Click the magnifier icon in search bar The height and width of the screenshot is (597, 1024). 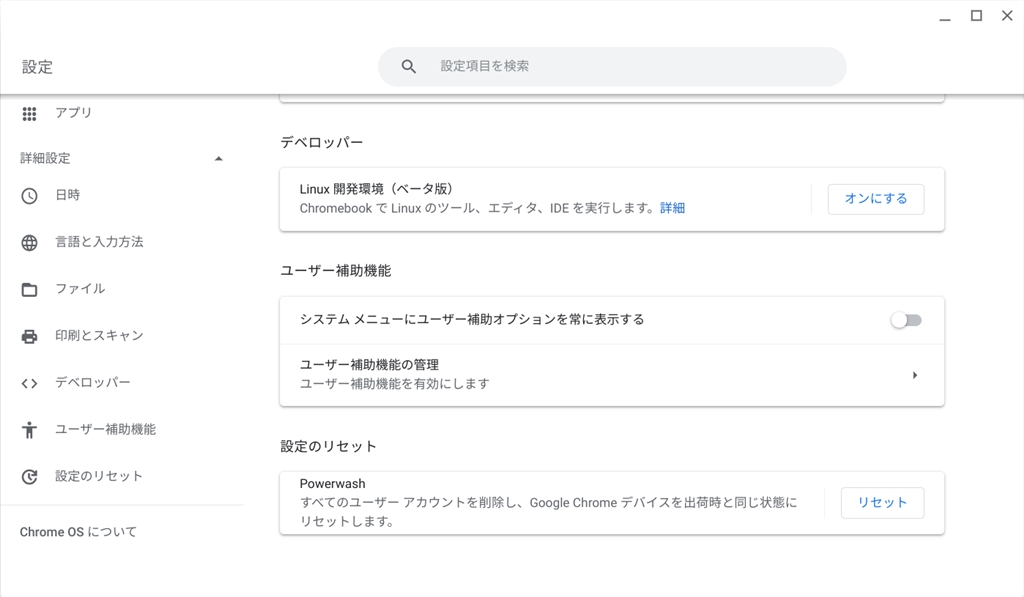click(408, 66)
